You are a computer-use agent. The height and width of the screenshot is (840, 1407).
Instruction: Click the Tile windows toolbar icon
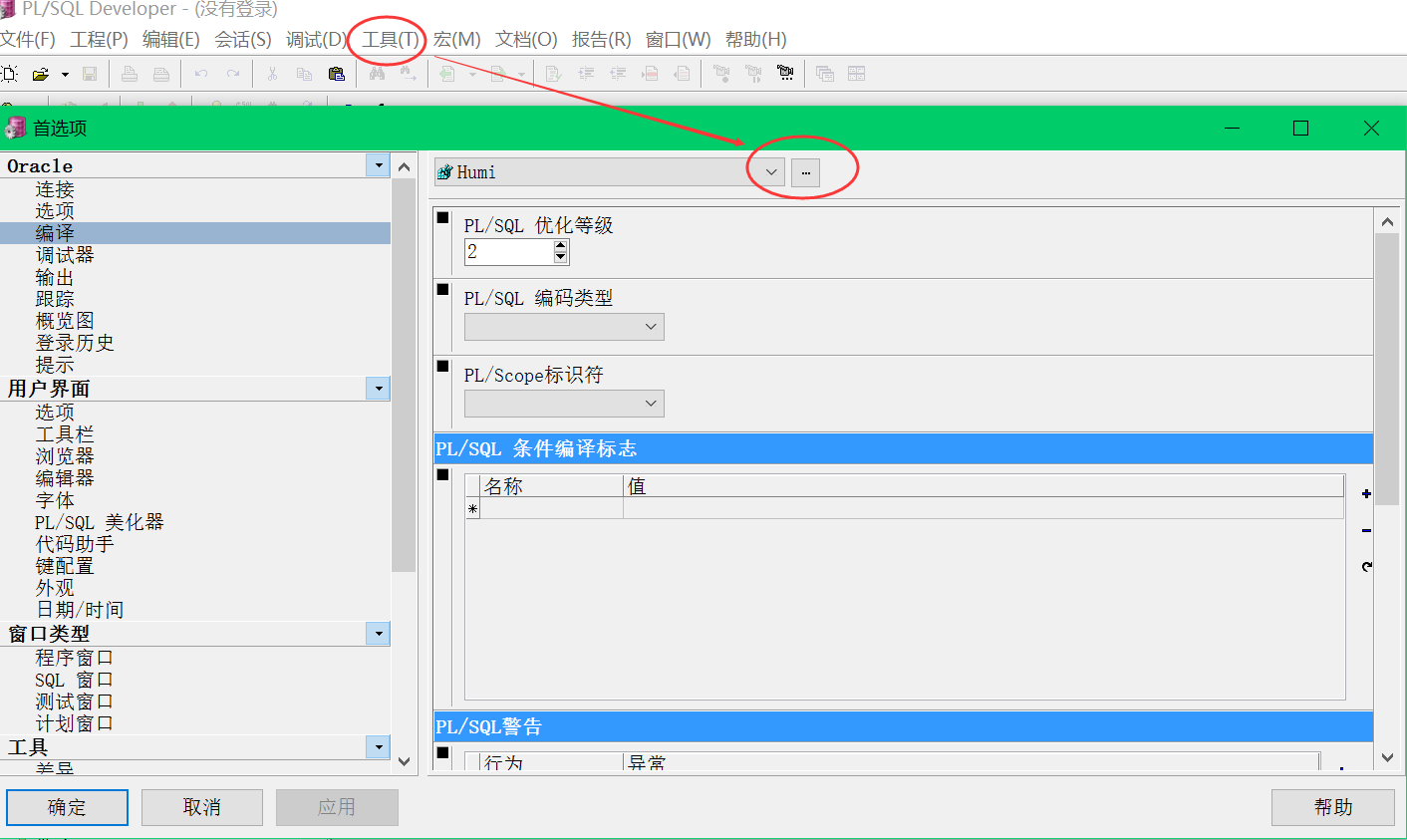click(857, 74)
